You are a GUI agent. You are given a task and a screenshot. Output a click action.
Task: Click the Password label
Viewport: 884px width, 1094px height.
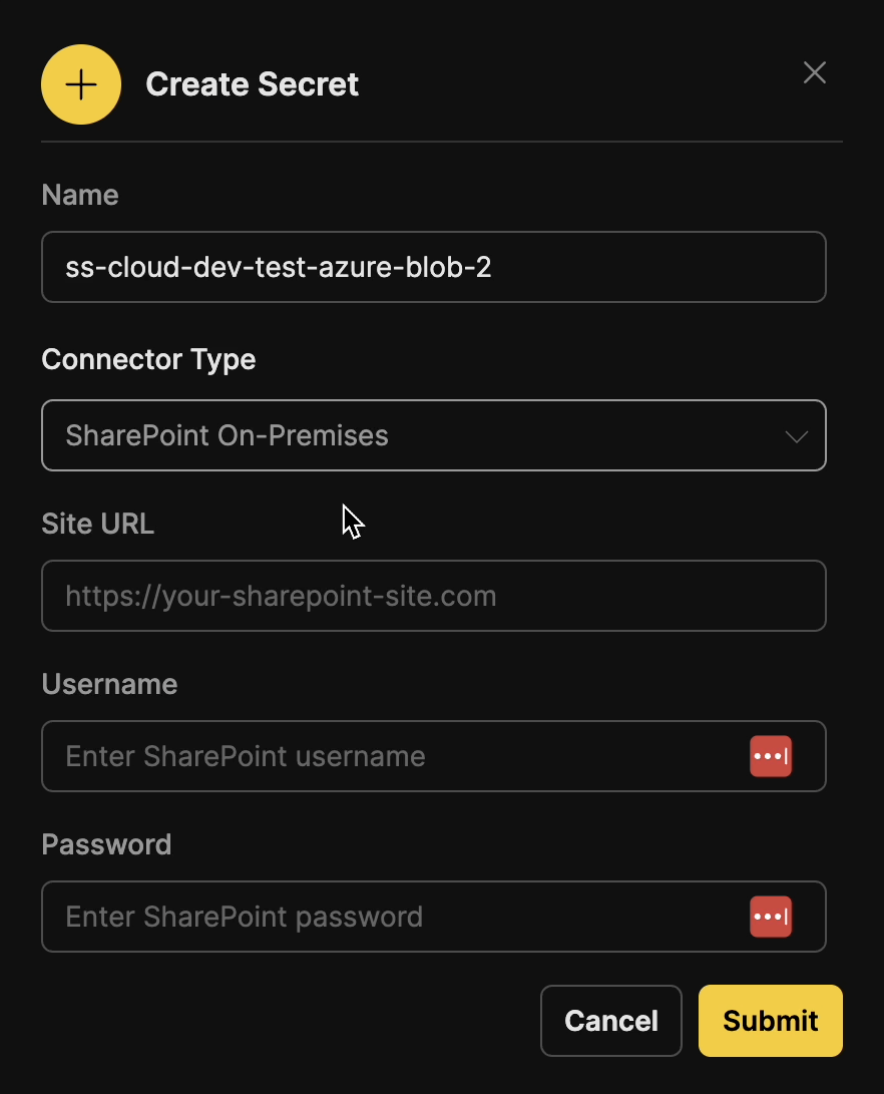pos(106,844)
